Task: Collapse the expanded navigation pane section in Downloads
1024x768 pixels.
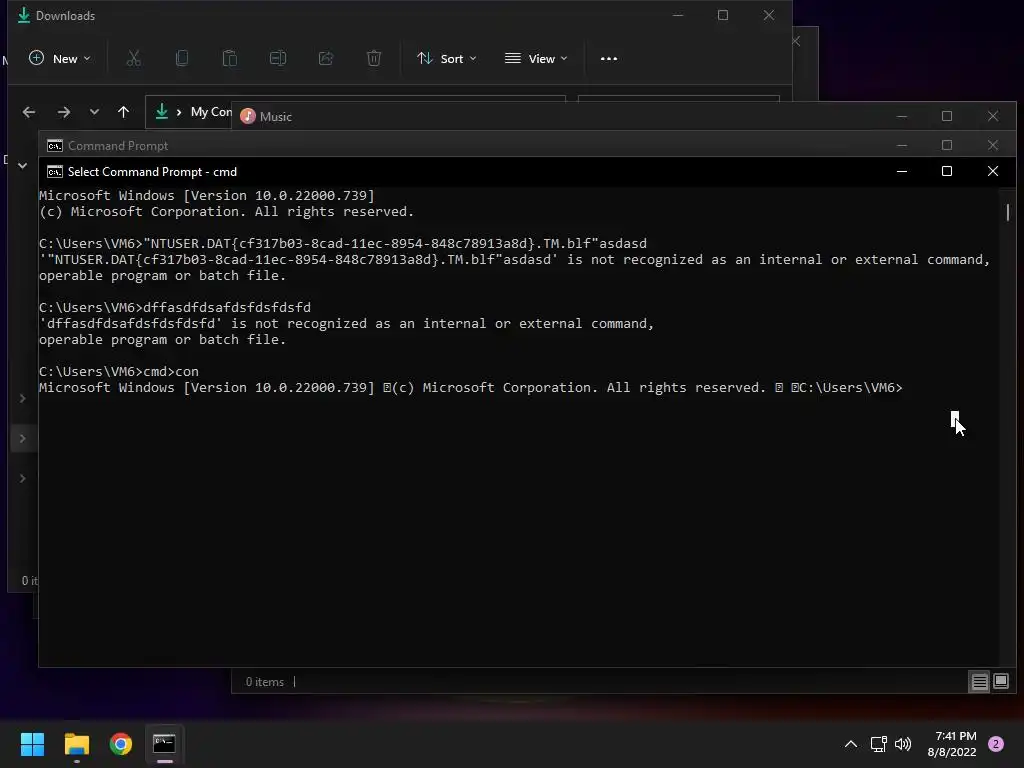Action: 22,166
